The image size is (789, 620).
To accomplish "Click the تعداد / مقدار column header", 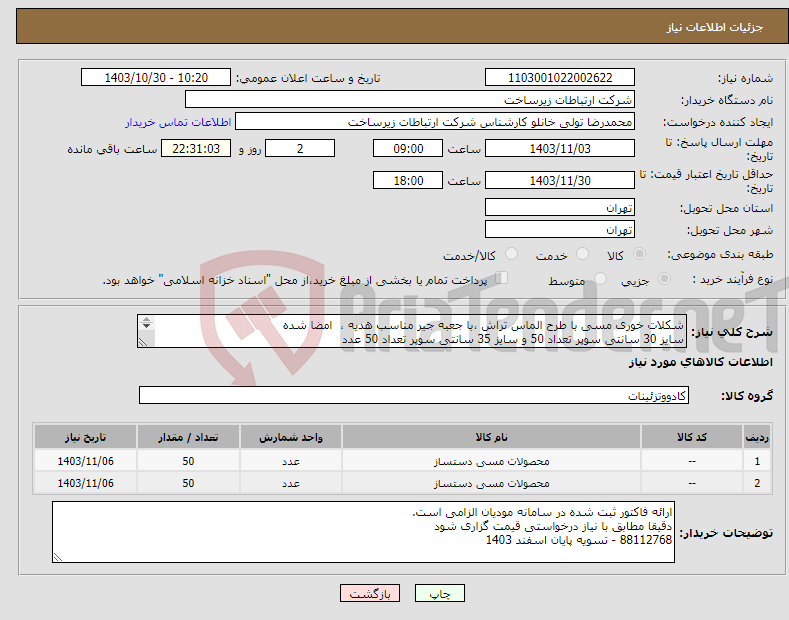I will click(x=188, y=437).
